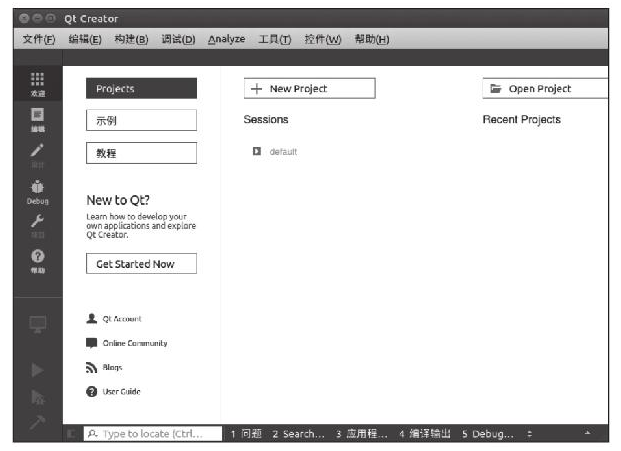Image resolution: width=621 pixels, height=451 pixels.
Task: Open the User Guide link
Action: [x=122, y=392]
